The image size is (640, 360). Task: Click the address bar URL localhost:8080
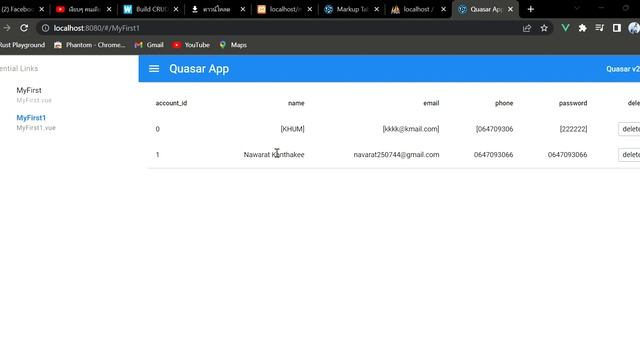click(97, 28)
